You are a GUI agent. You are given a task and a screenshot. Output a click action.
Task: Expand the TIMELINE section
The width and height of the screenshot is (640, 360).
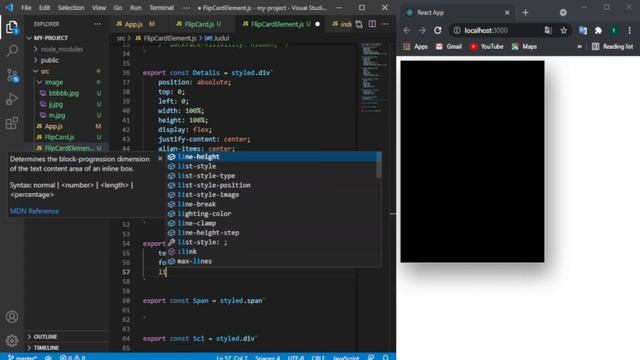point(46,348)
